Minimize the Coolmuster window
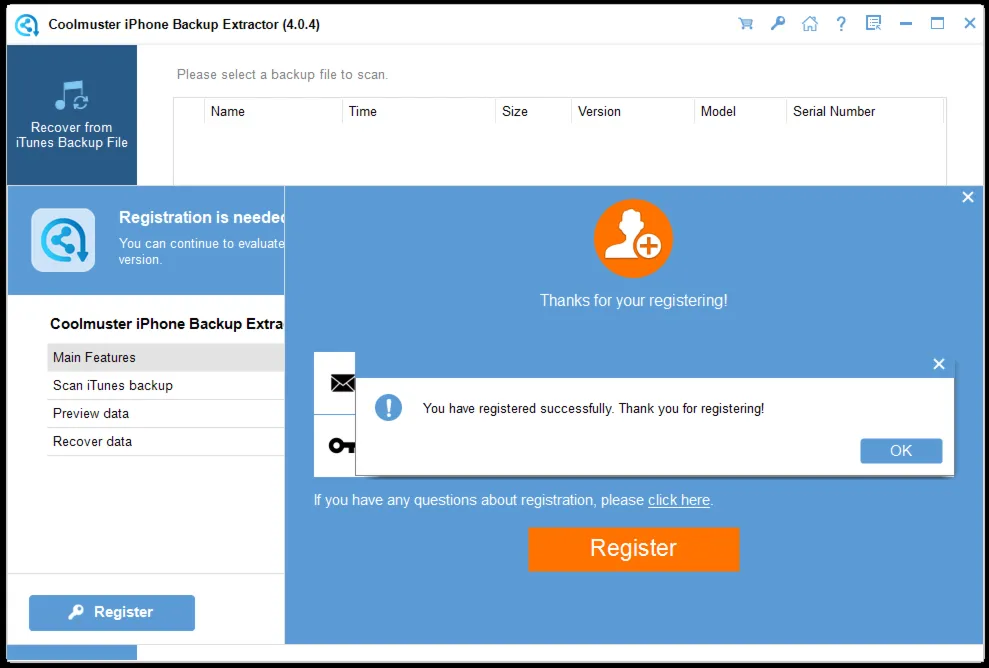Viewport: 989px width, 668px height. coord(906,24)
